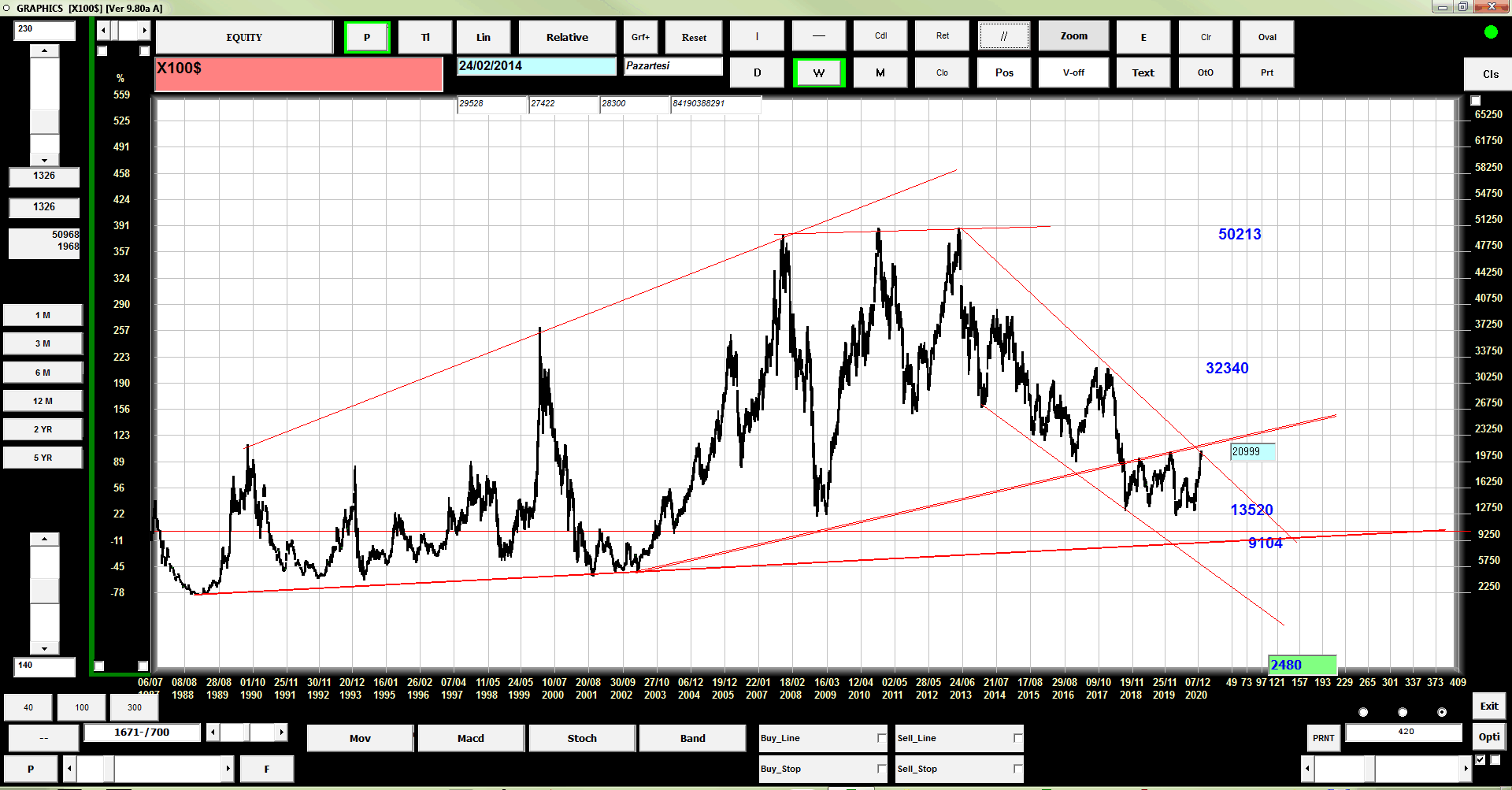The image size is (1512, 790).
Task: Pick the horizontal line drawing tool
Action: [818, 36]
